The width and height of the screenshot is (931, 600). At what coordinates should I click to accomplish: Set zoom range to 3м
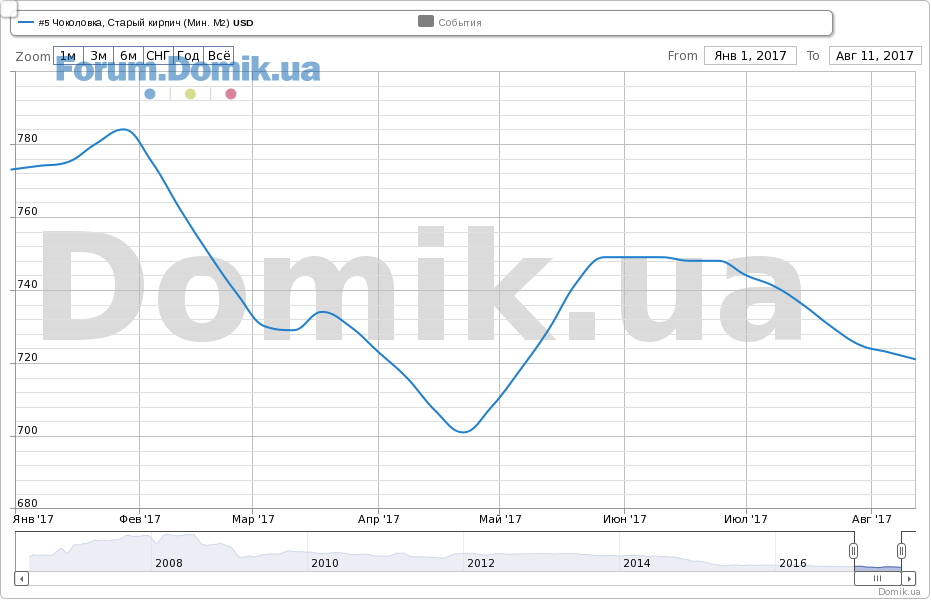pos(98,56)
